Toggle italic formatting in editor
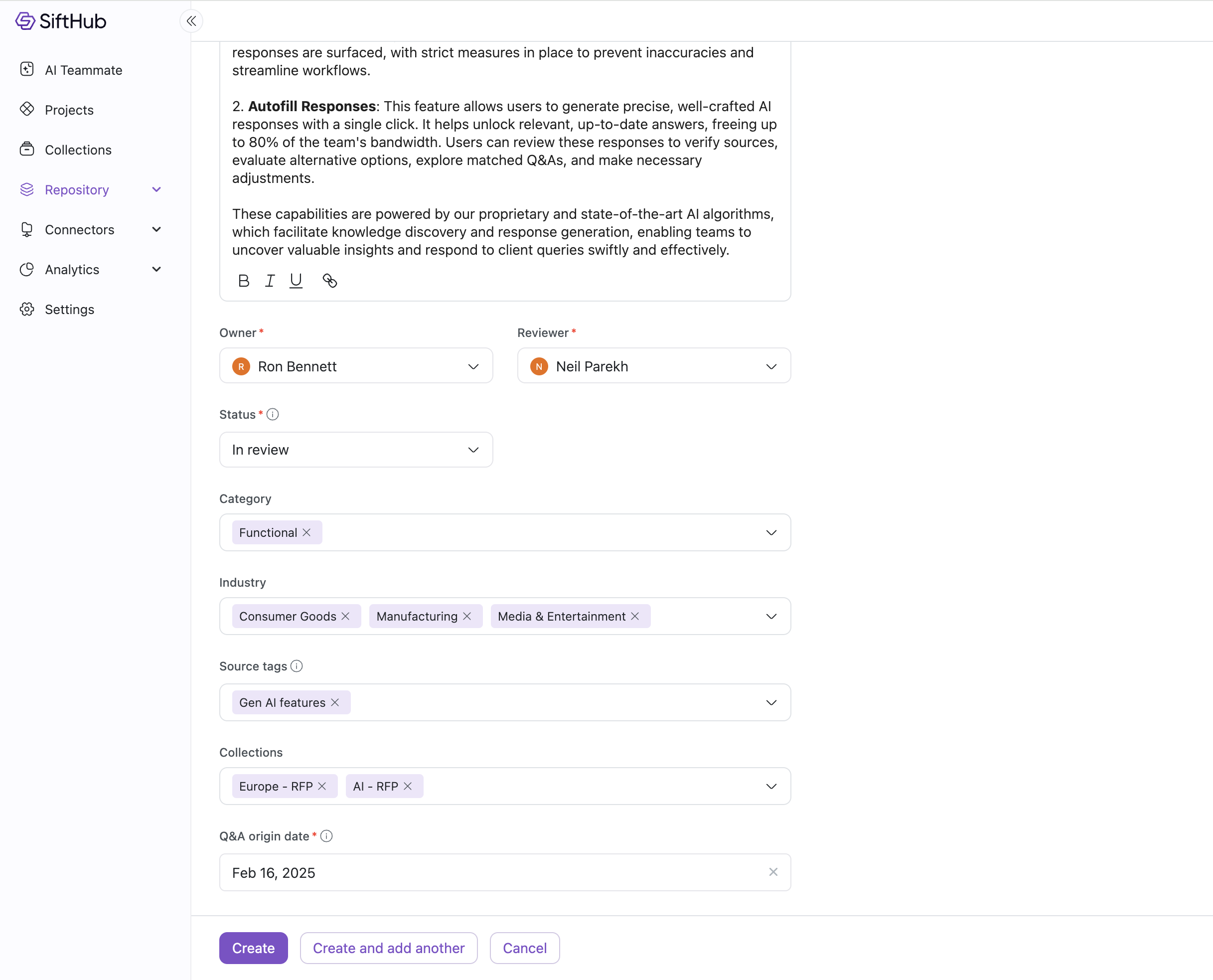The height and width of the screenshot is (980, 1213). pyautogui.click(x=270, y=281)
